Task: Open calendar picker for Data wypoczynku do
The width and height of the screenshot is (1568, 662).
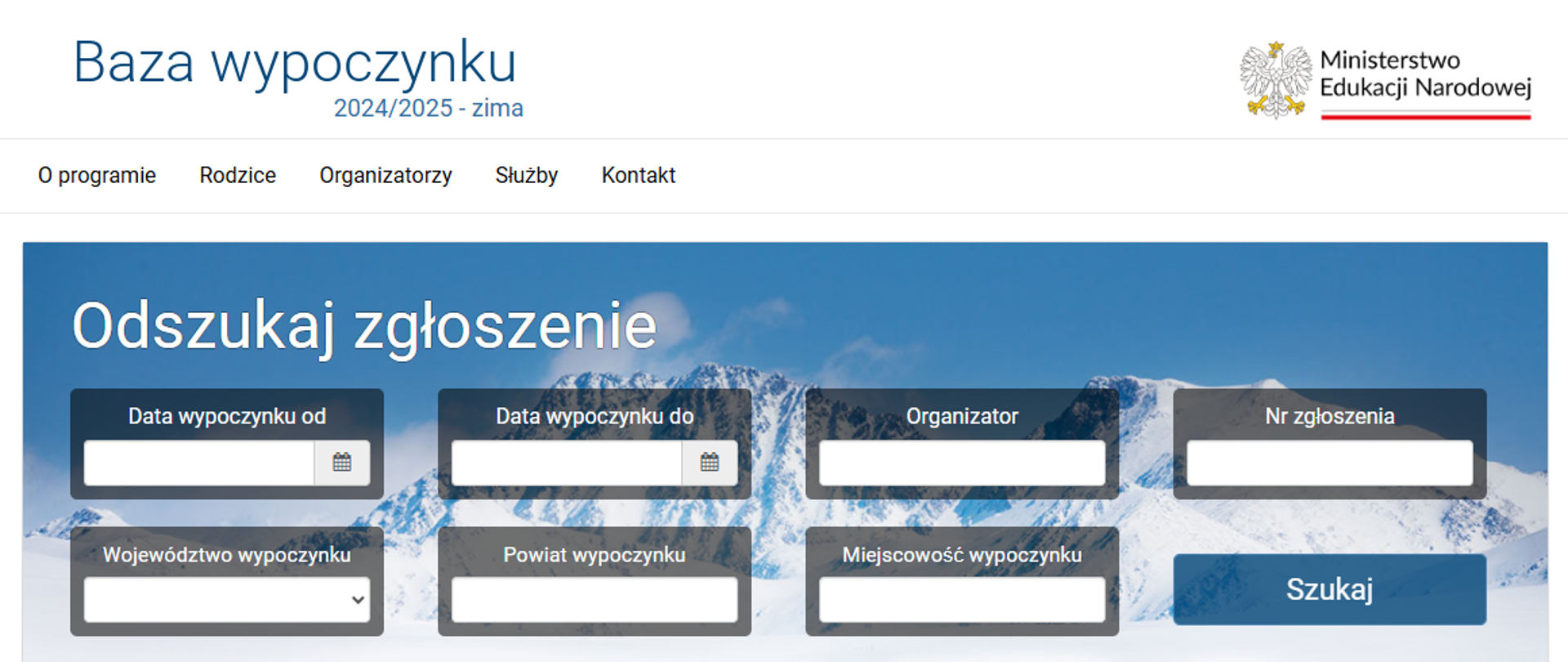Action: click(x=709, y=463)
